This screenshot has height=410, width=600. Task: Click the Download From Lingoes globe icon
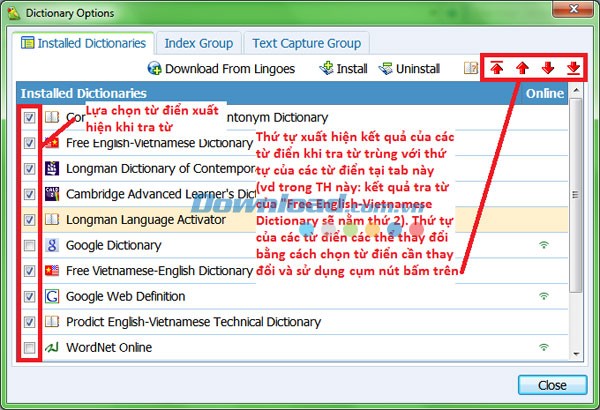(x=155, y=69)
